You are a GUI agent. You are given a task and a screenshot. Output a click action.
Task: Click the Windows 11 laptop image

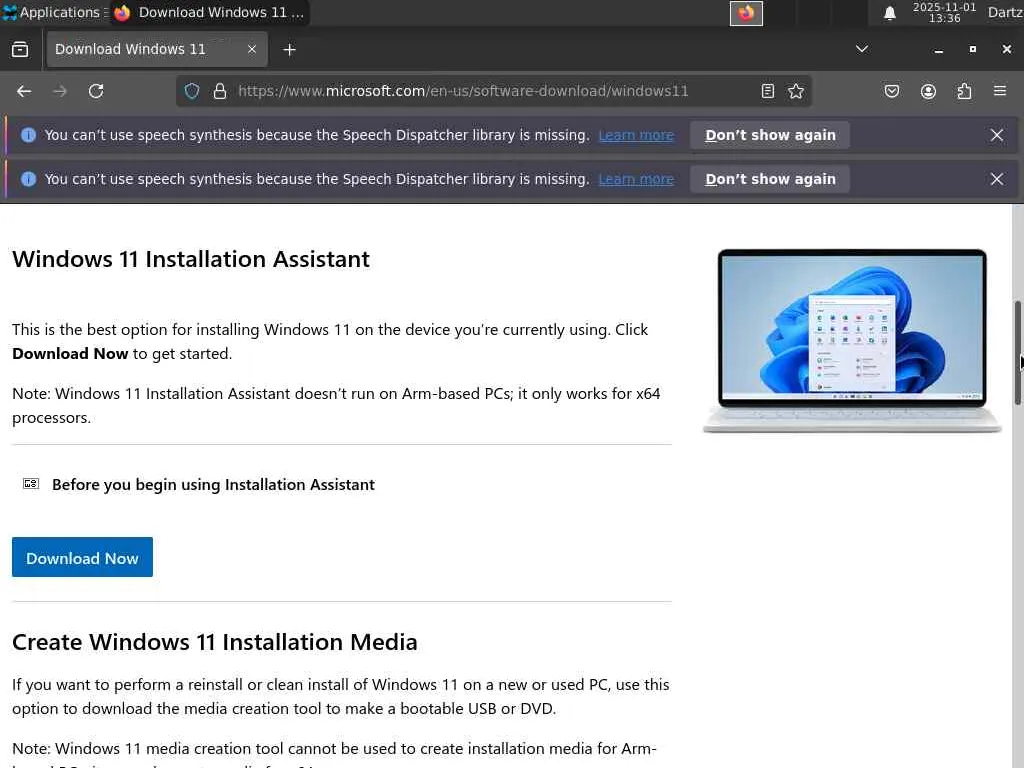pyautogui.click(x=852, y=340)
